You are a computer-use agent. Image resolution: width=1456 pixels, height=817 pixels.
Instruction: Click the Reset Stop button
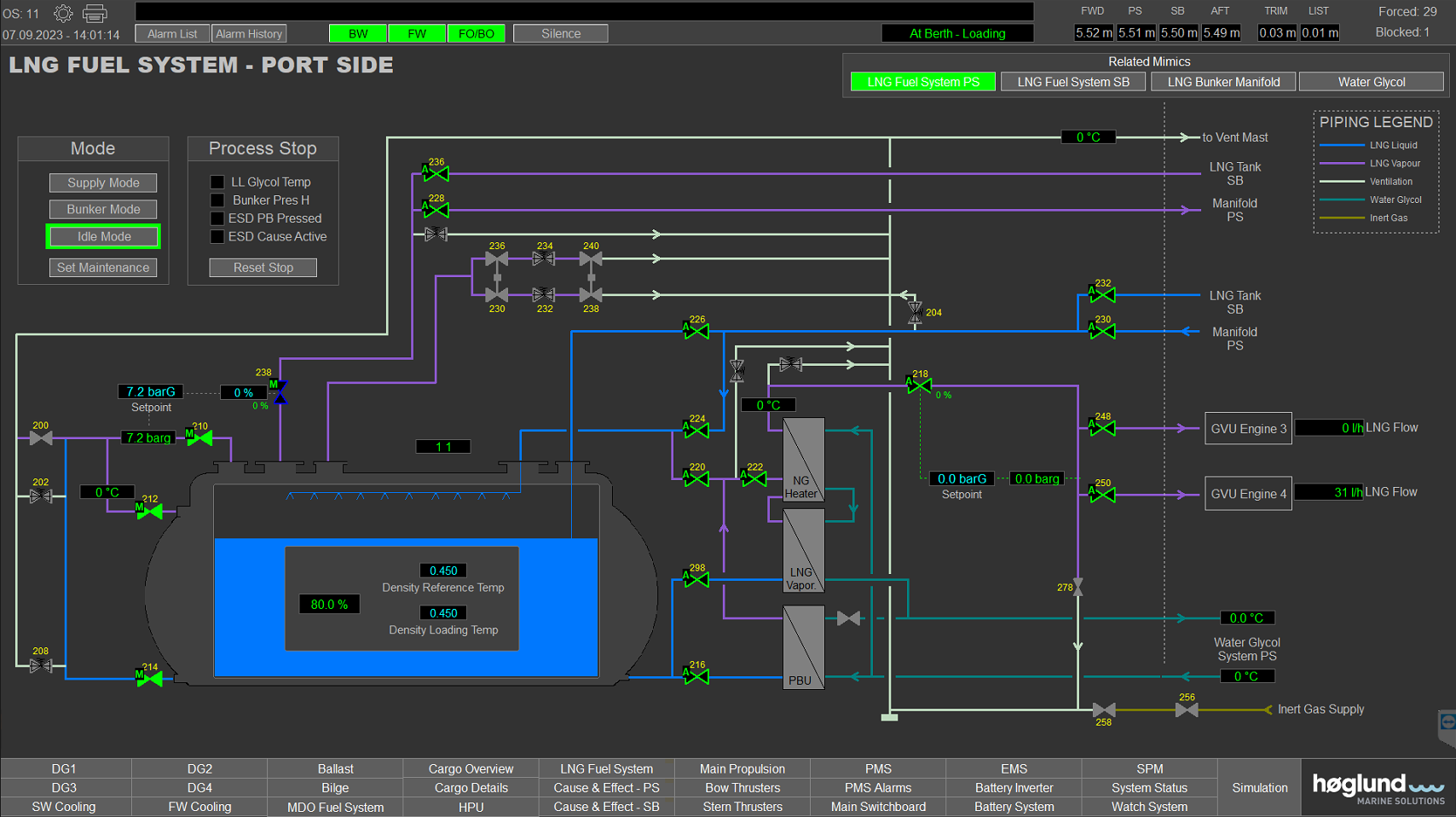[263, 268]
